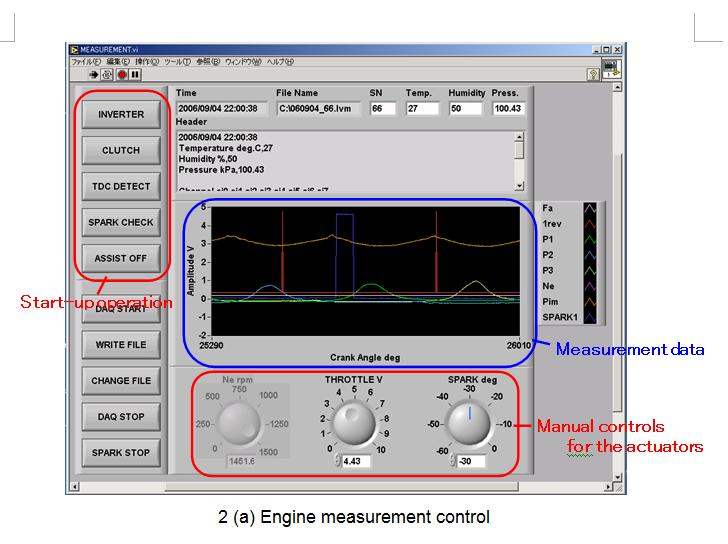The width and height of the screenshot is (728, 544).
Task: Click the THROTTLE value field 4.43
Action: [356, 461]
